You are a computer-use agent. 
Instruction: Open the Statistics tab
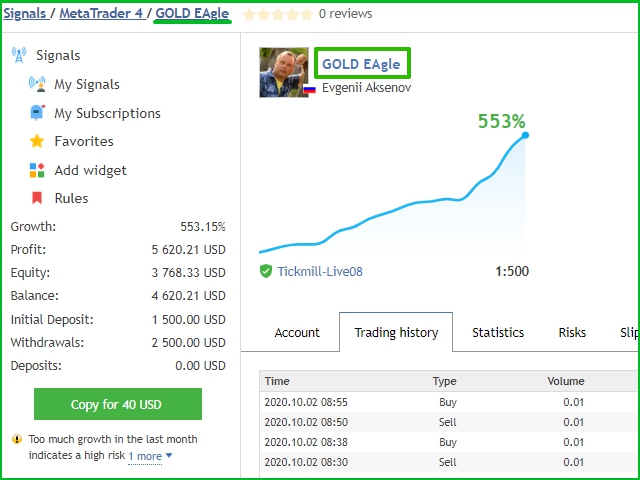pyautogui.click(x=498, y=333)
